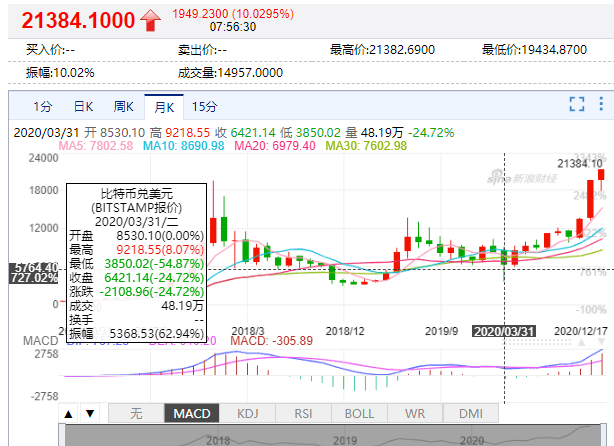The width and height of the screenshot is (614, 446).
Task: Click the 2019/9 axis date
Action: pyautogui.click(x=441, y=331)
